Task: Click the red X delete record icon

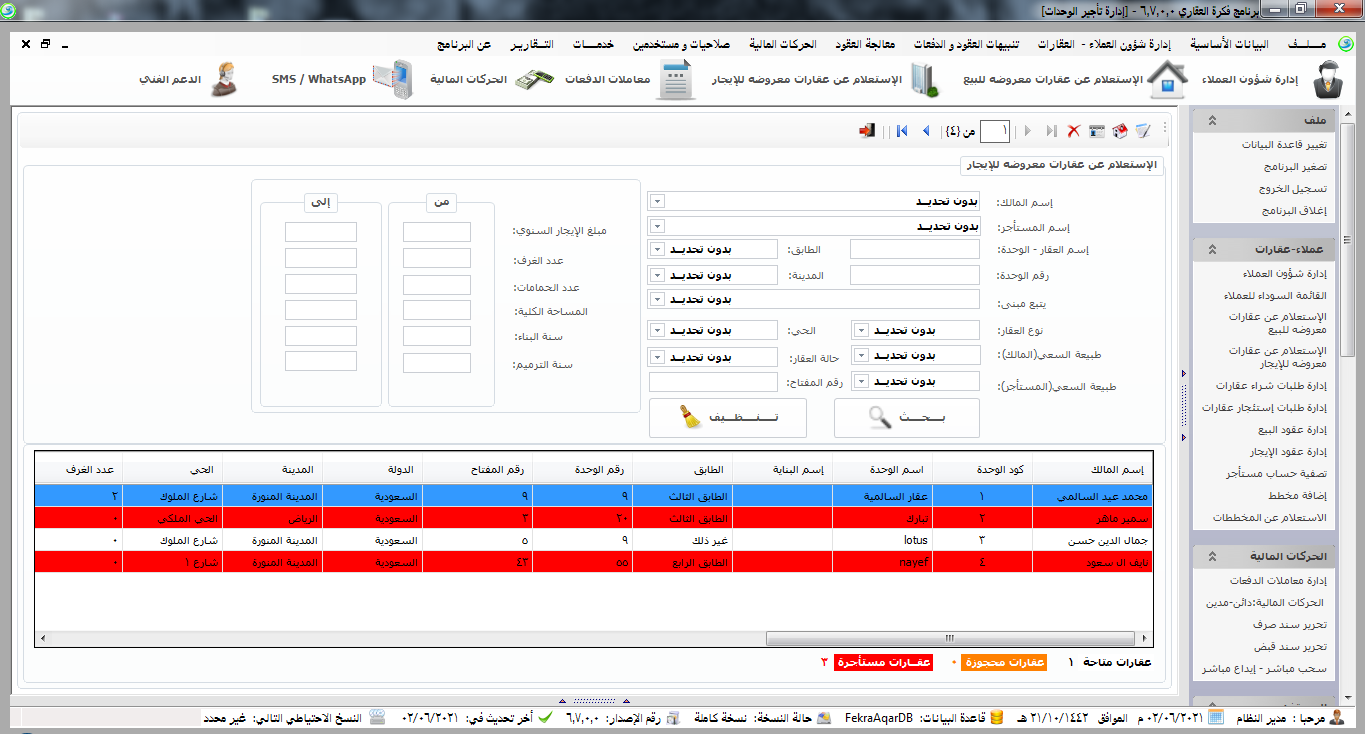Action: click(x=1073, y=131)
